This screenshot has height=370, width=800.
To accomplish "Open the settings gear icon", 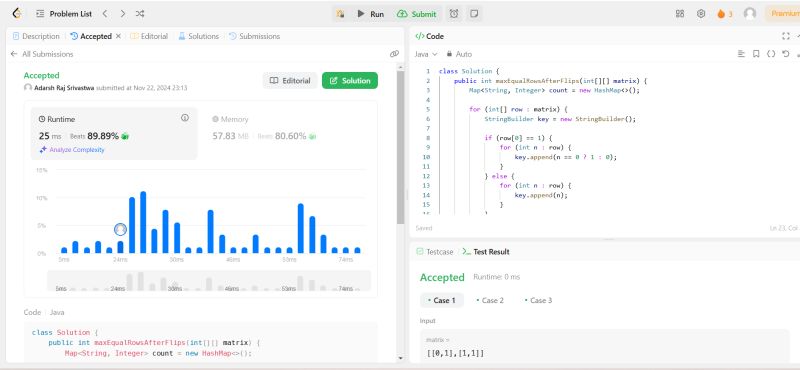I will point(701,14).
